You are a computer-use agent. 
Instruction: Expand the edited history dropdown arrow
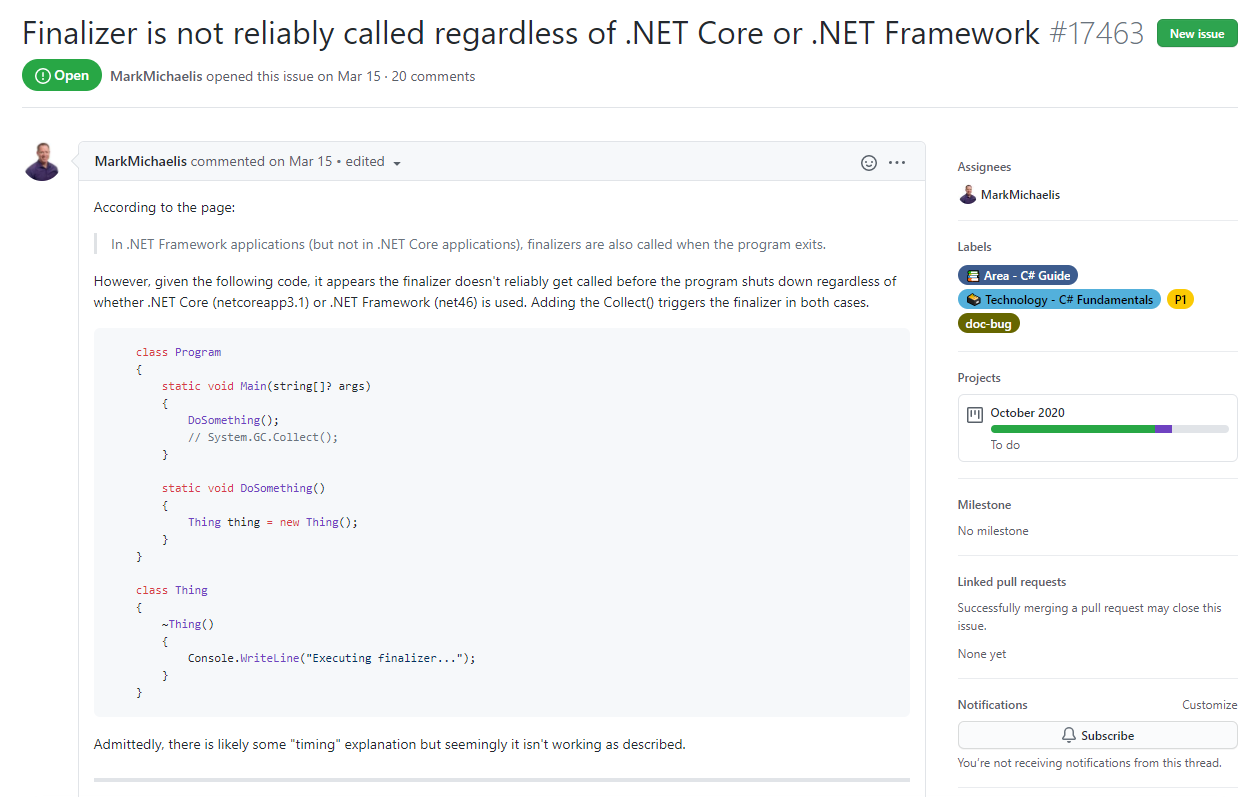pyautogui.click(x=397, y=163)
